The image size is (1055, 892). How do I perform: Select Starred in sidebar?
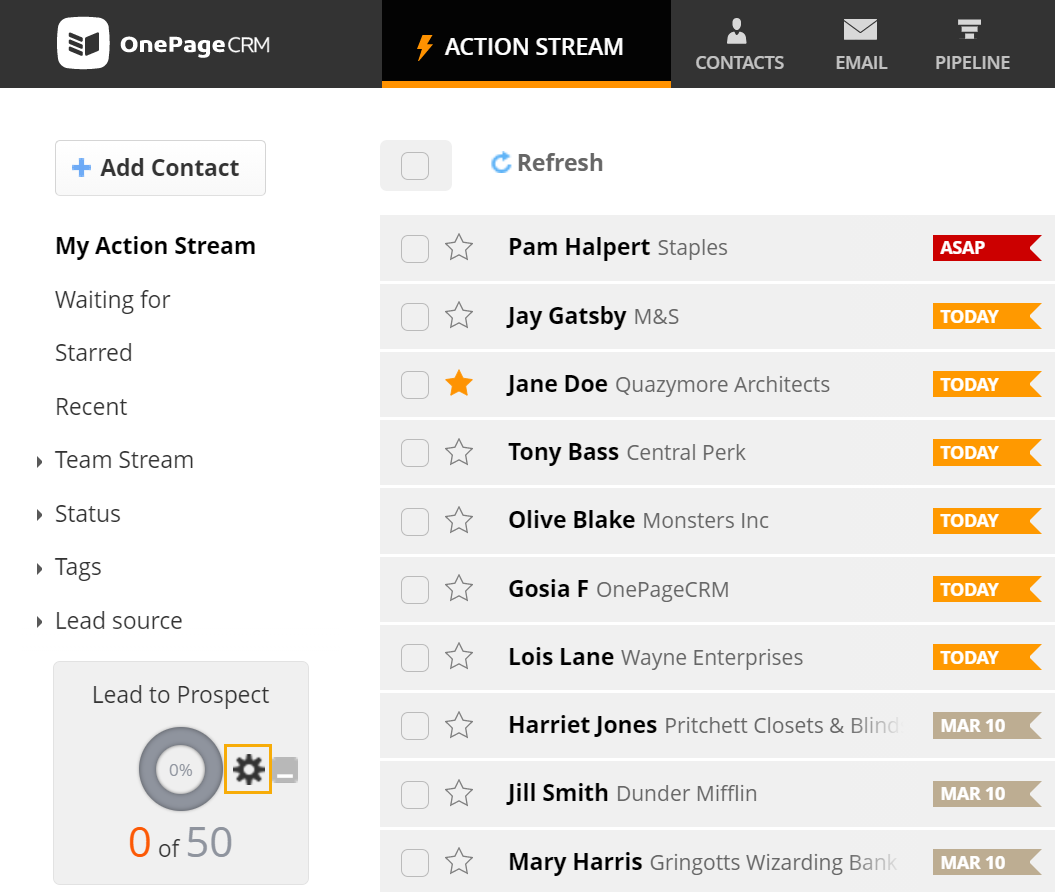click(x=94, y=353)
